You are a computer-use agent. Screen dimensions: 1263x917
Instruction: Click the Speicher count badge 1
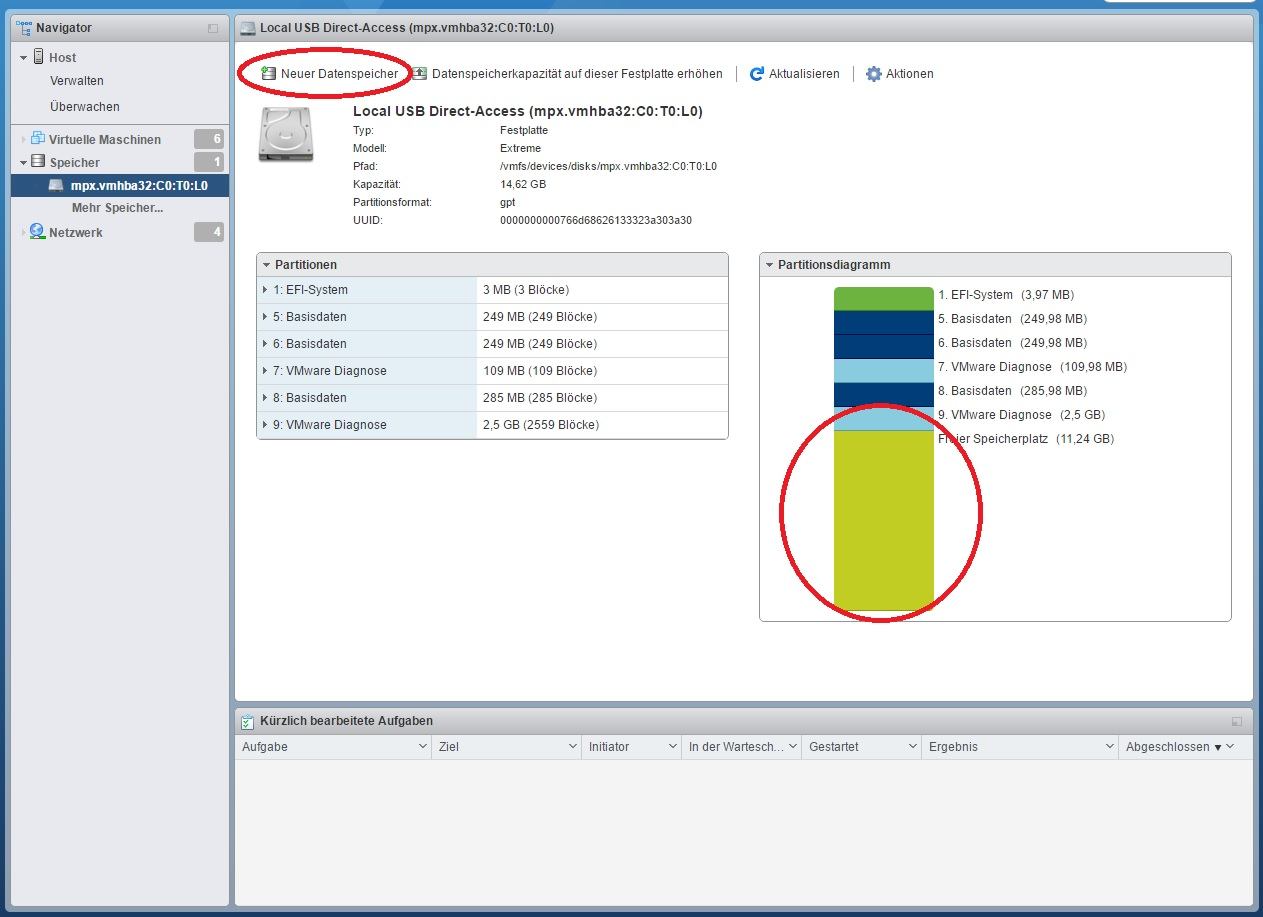[209, 162]
